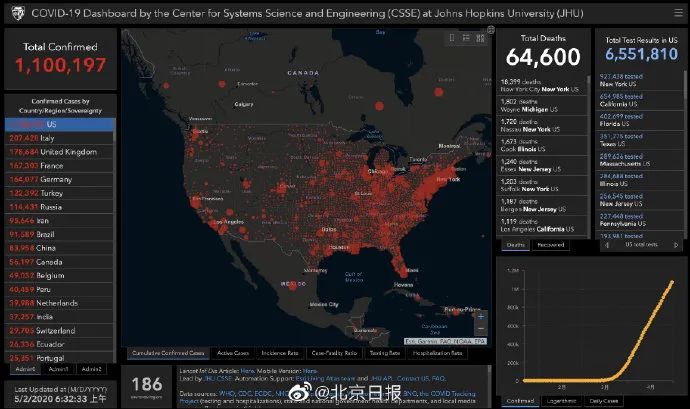Viewport: 690px width, 409px height.
Task: Select Russia in the country list
Action: pyautogui.click(x=59, y=207)
